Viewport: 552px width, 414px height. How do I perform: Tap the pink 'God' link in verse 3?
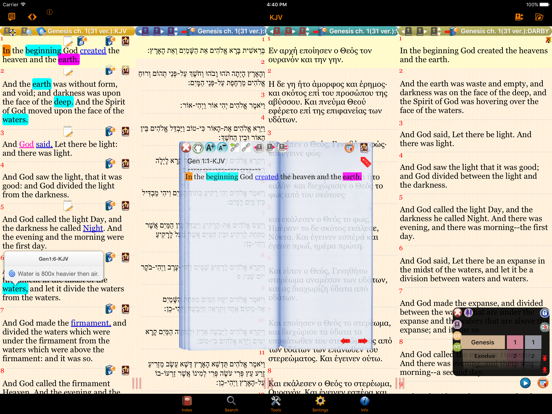(x=26, y=144)
